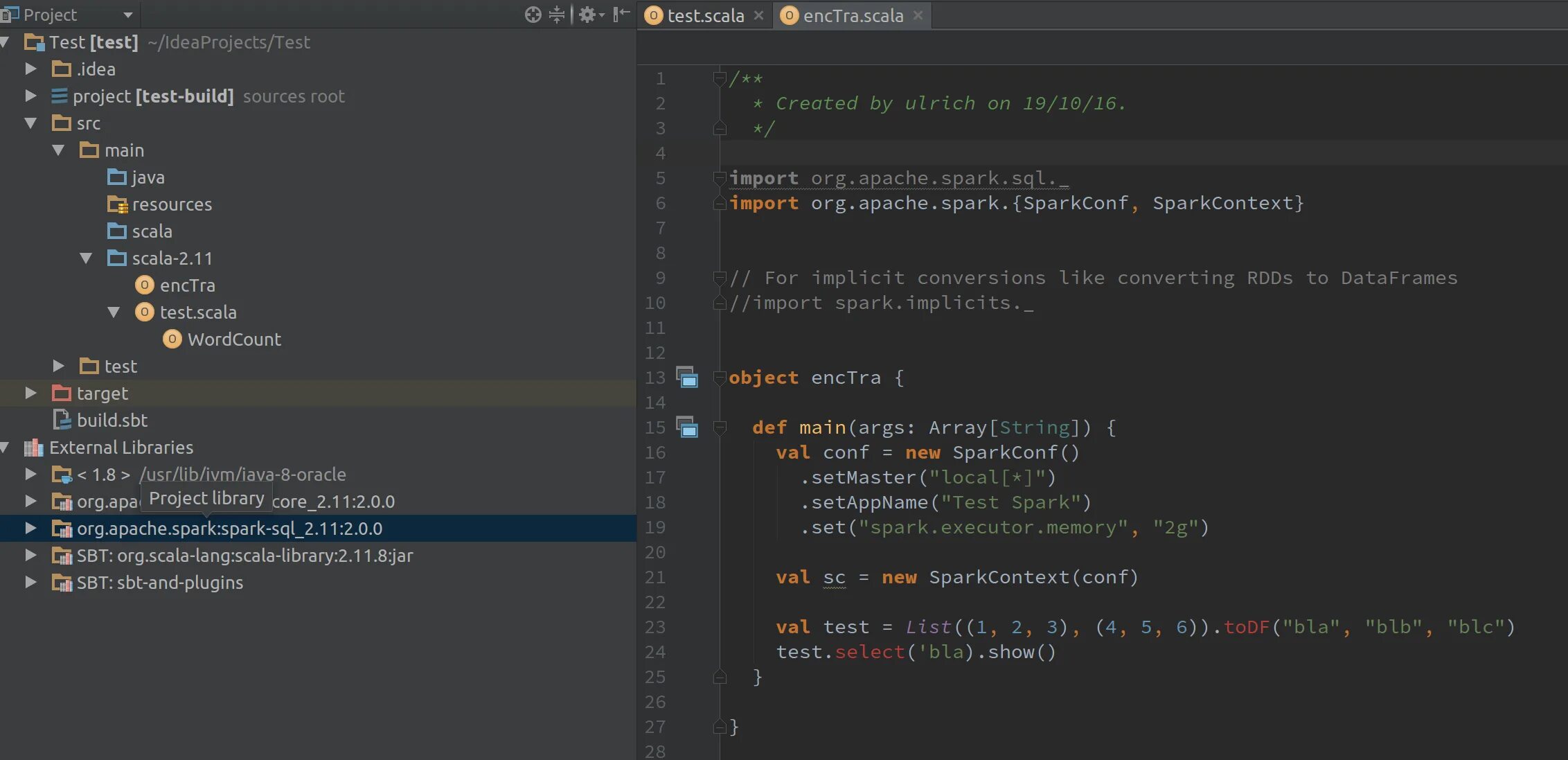Screen dimensions: 1568x760
Task: Select the spark-sql_2.11:2.0.0 library
Action: pyautogui.click(x=229, y=529)
